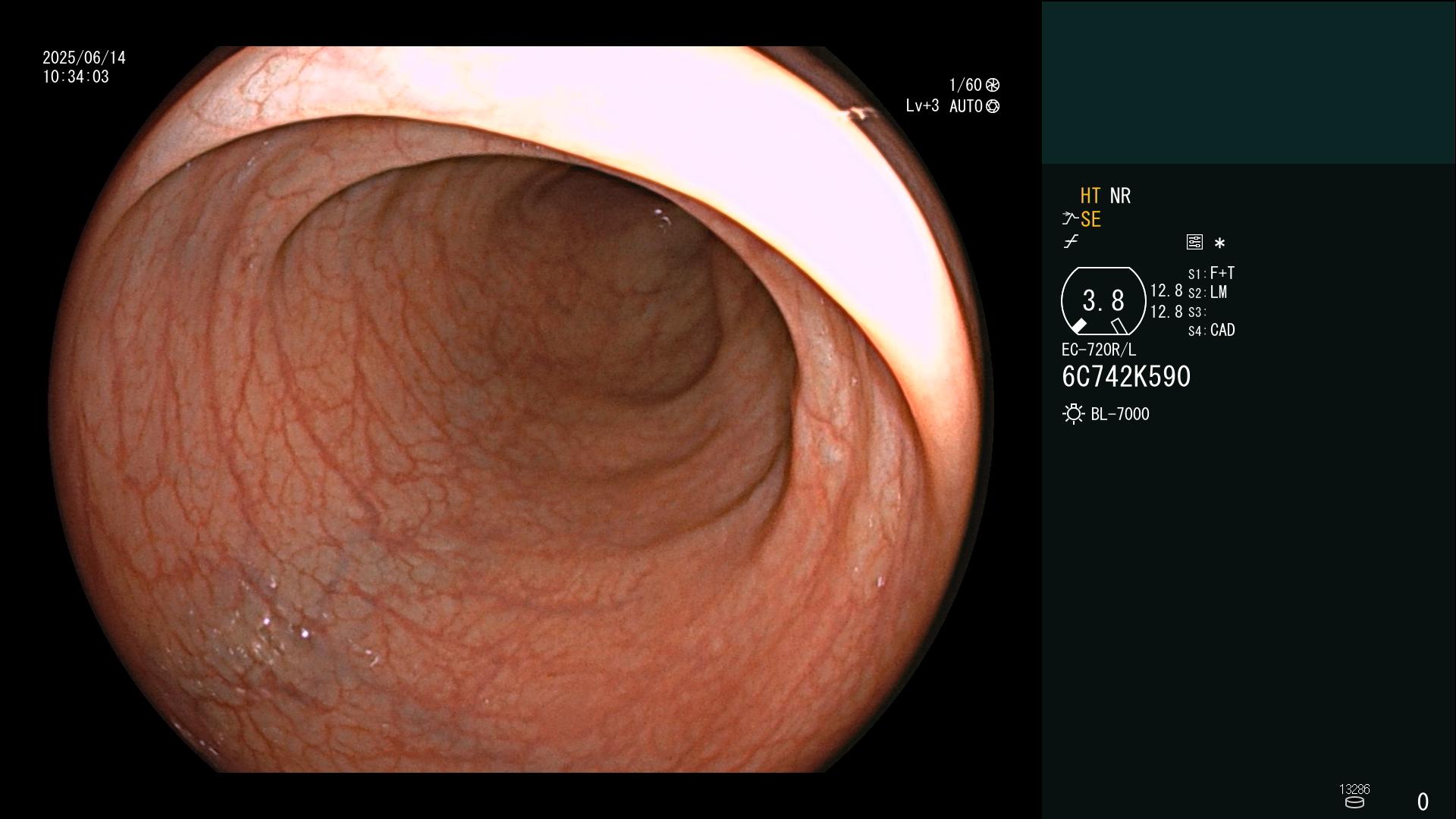Click the upper 12.8 value
Image resolution: width=1456 pixels, height=819 pixels.
click(1166, 290)
